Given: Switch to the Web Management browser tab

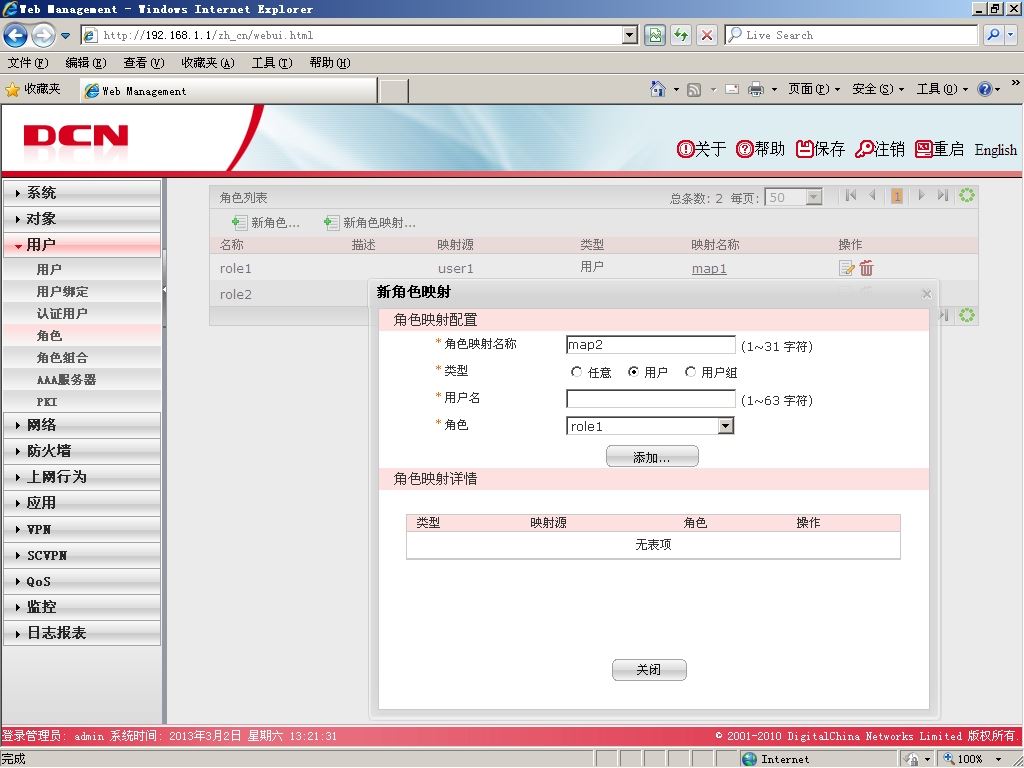Looking at the screenshot, I should tap(229, 91).
